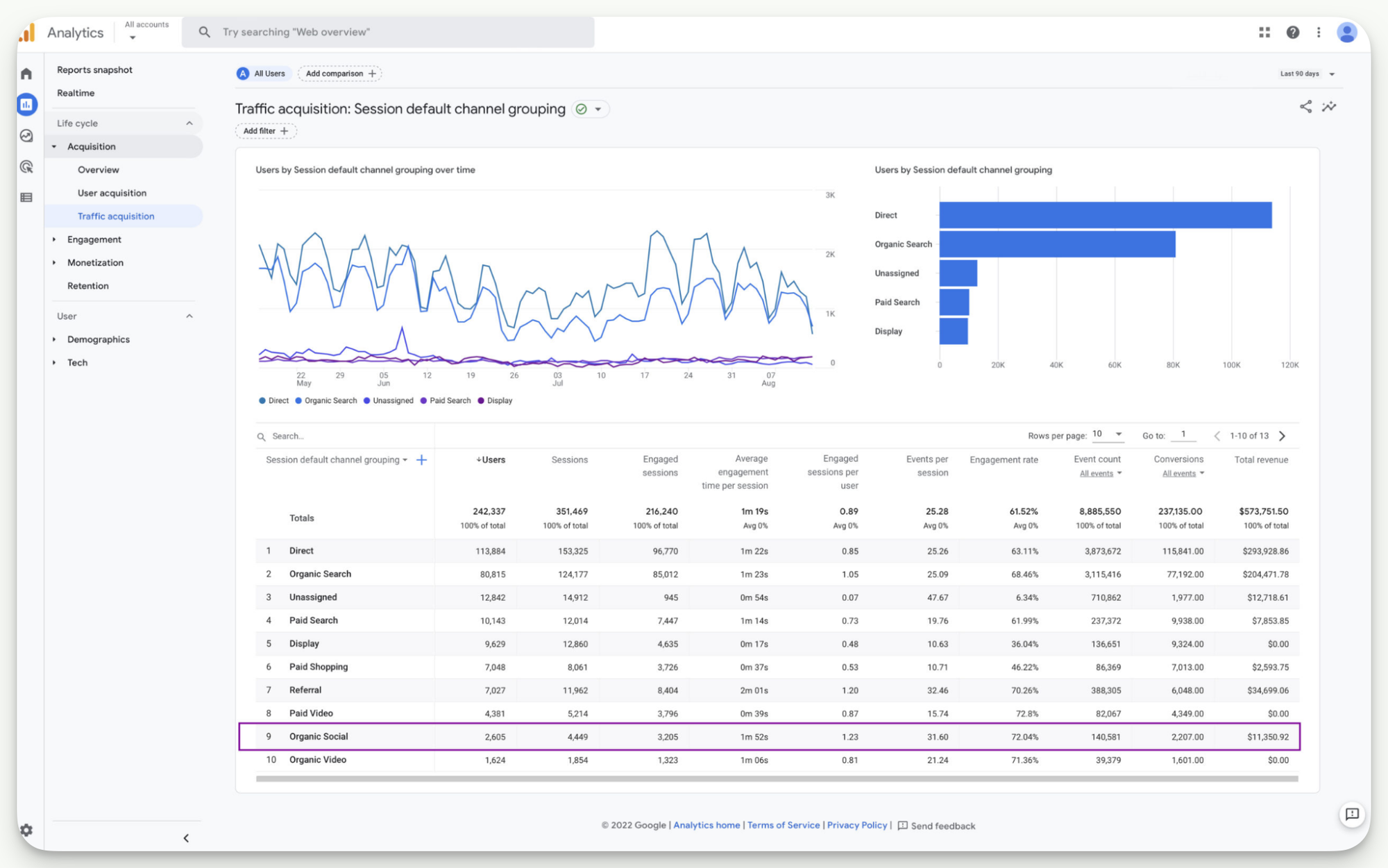
Task: Switch to the User acquisition report
Action: [112, 193]
